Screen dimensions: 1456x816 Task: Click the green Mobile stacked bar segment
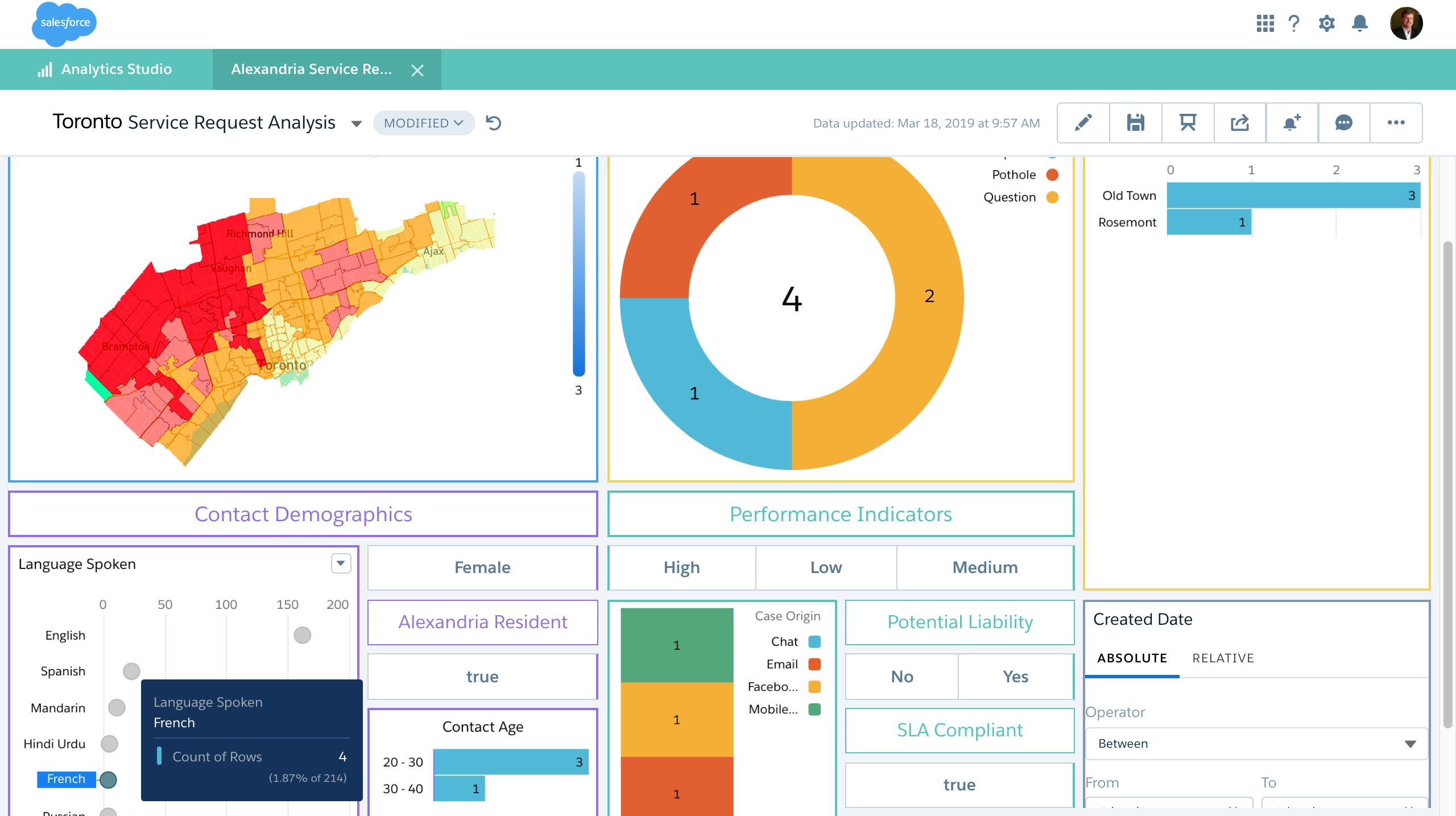click(677, 645)
